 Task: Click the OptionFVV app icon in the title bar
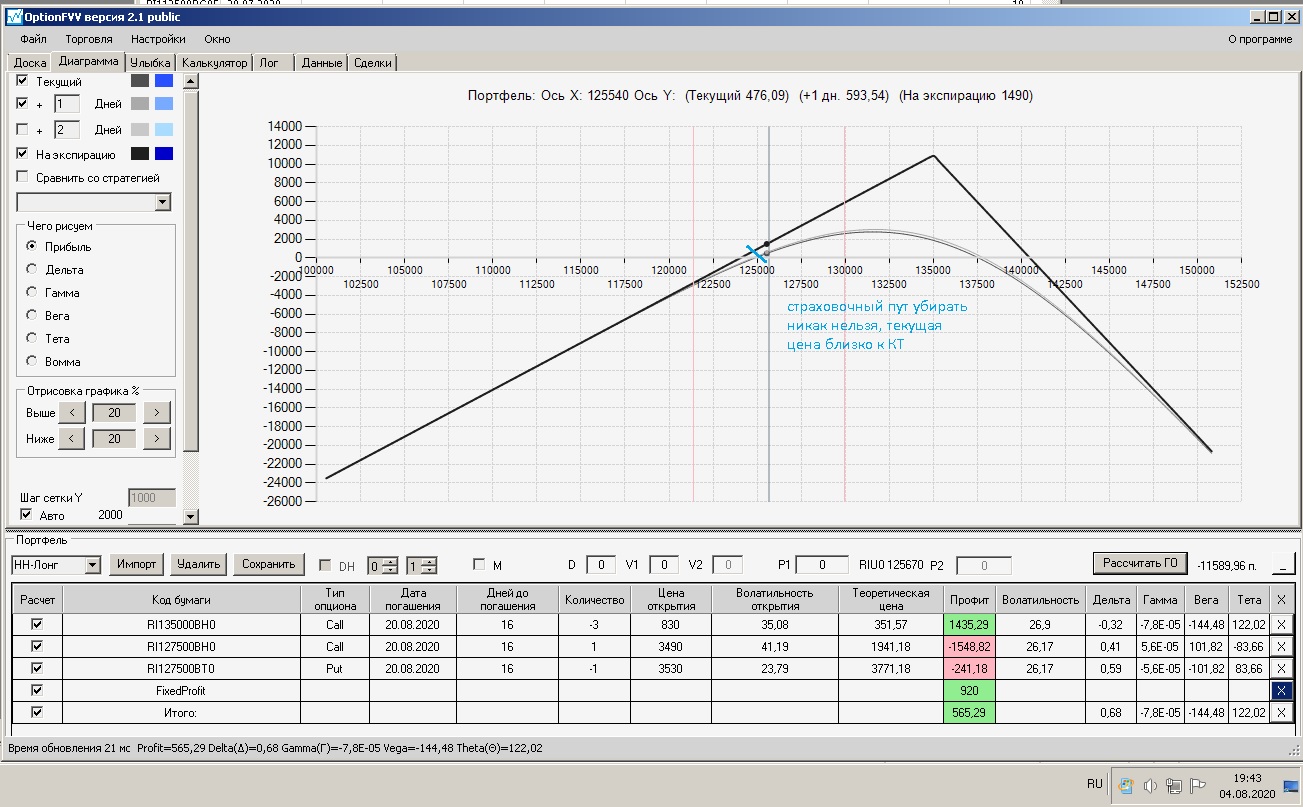tap(15, 17)
